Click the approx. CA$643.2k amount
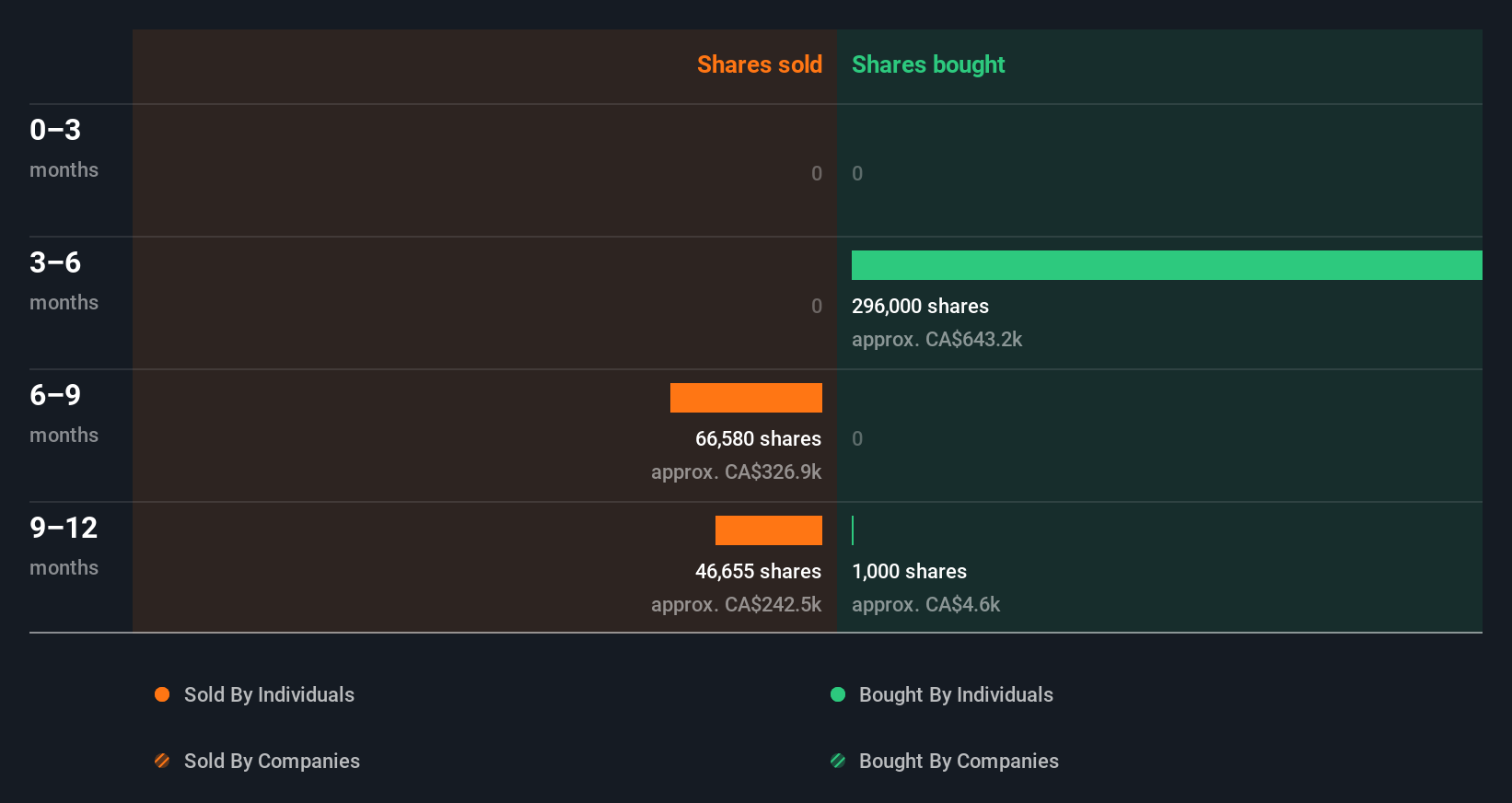Screen dimensions: 1512x803 936,340
